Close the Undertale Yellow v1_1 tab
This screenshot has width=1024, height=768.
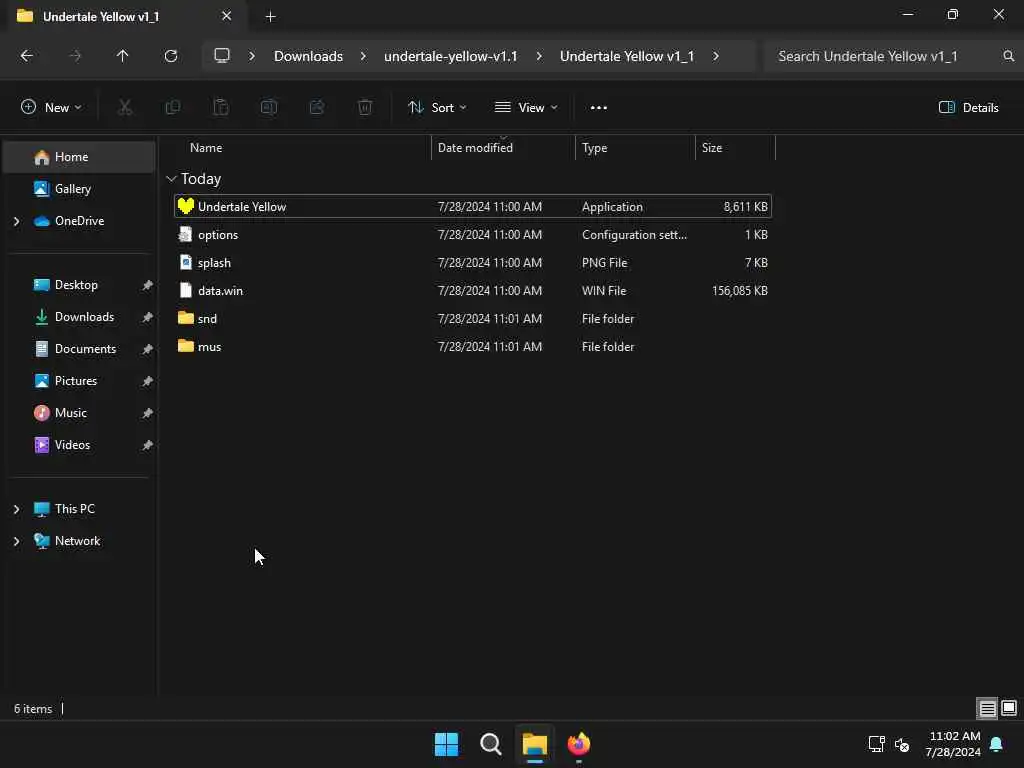point(227,16)
